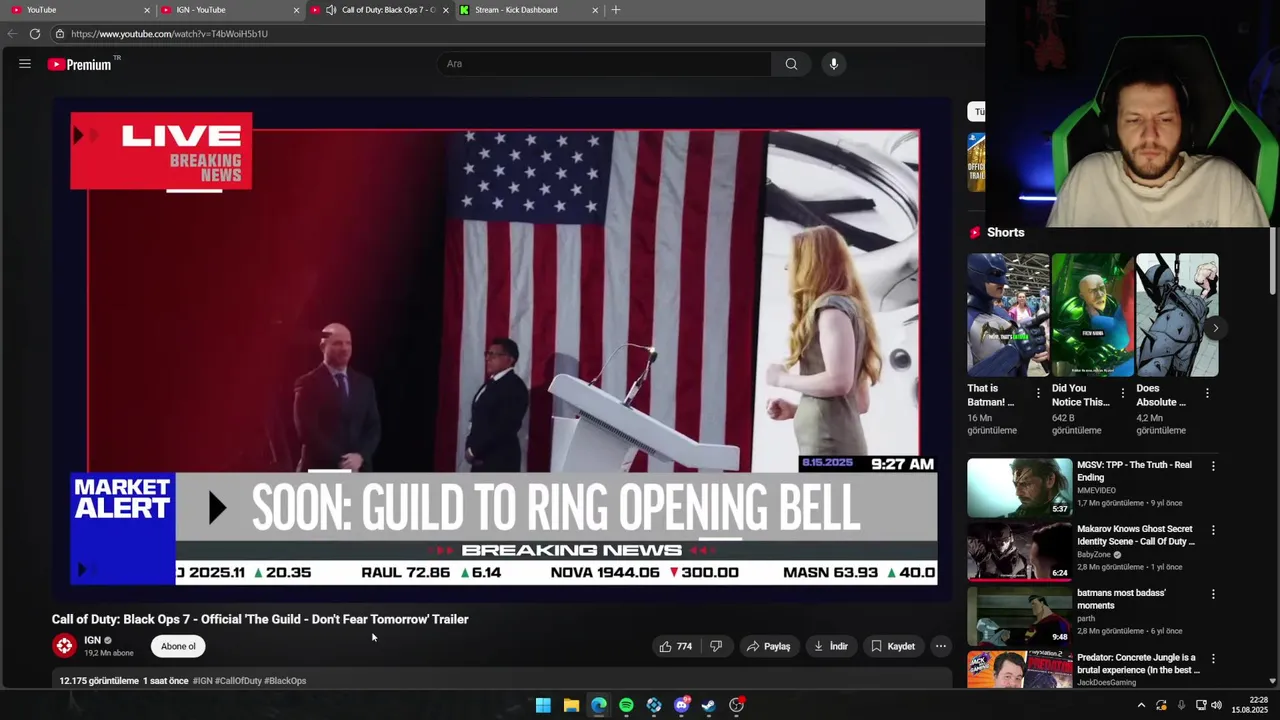Click the sidebar scrollbar down arrow
The image size is (1280, 720).
(1272, 681)
